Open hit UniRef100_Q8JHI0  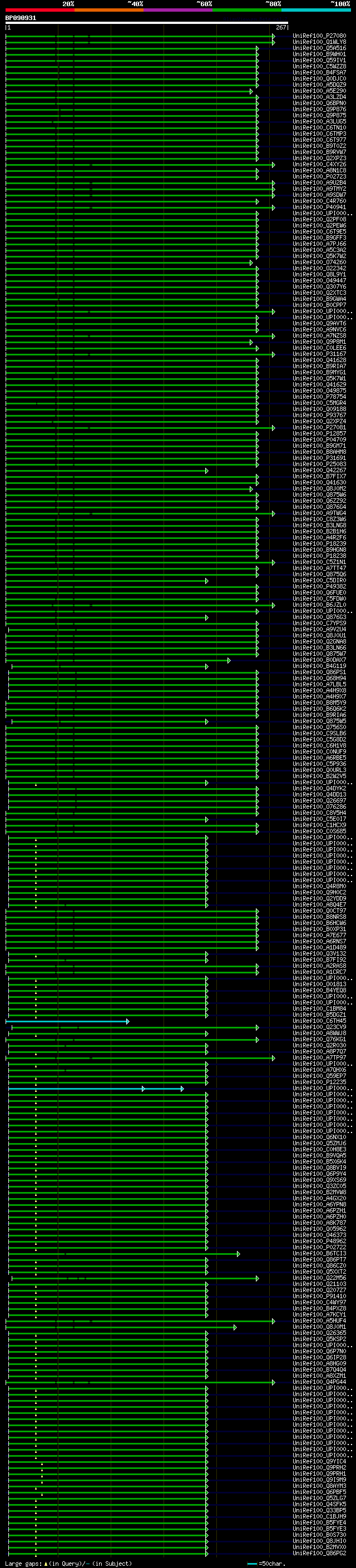pyautogui.click(x=319, y=1541)
